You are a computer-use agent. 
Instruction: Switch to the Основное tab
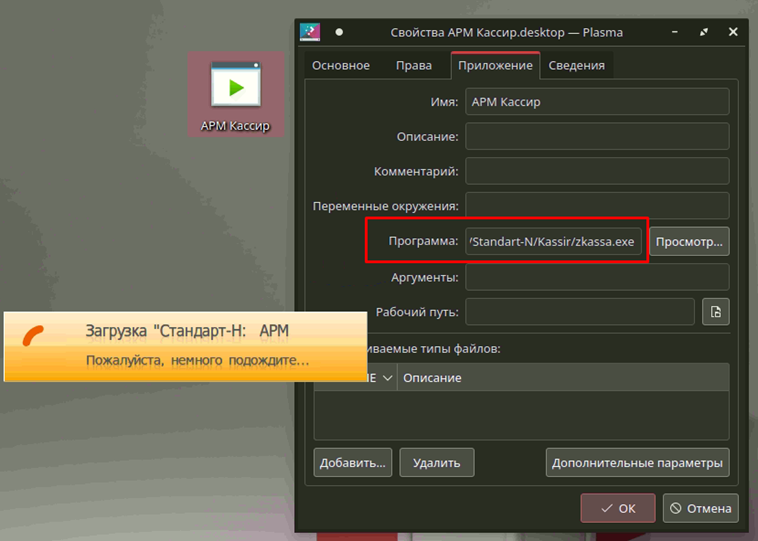341,65
